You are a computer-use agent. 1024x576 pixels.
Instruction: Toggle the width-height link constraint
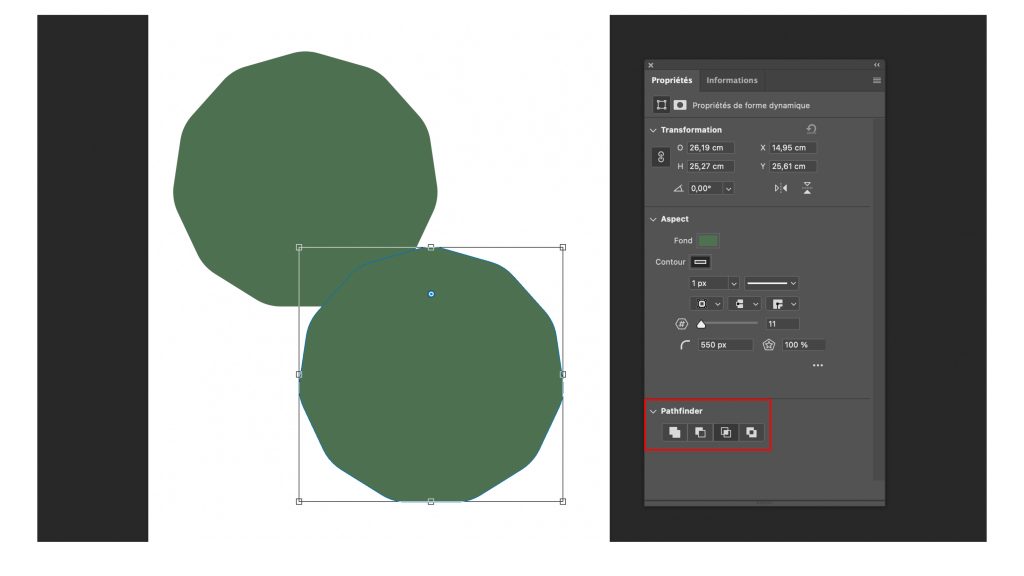(x=661, y=157)
